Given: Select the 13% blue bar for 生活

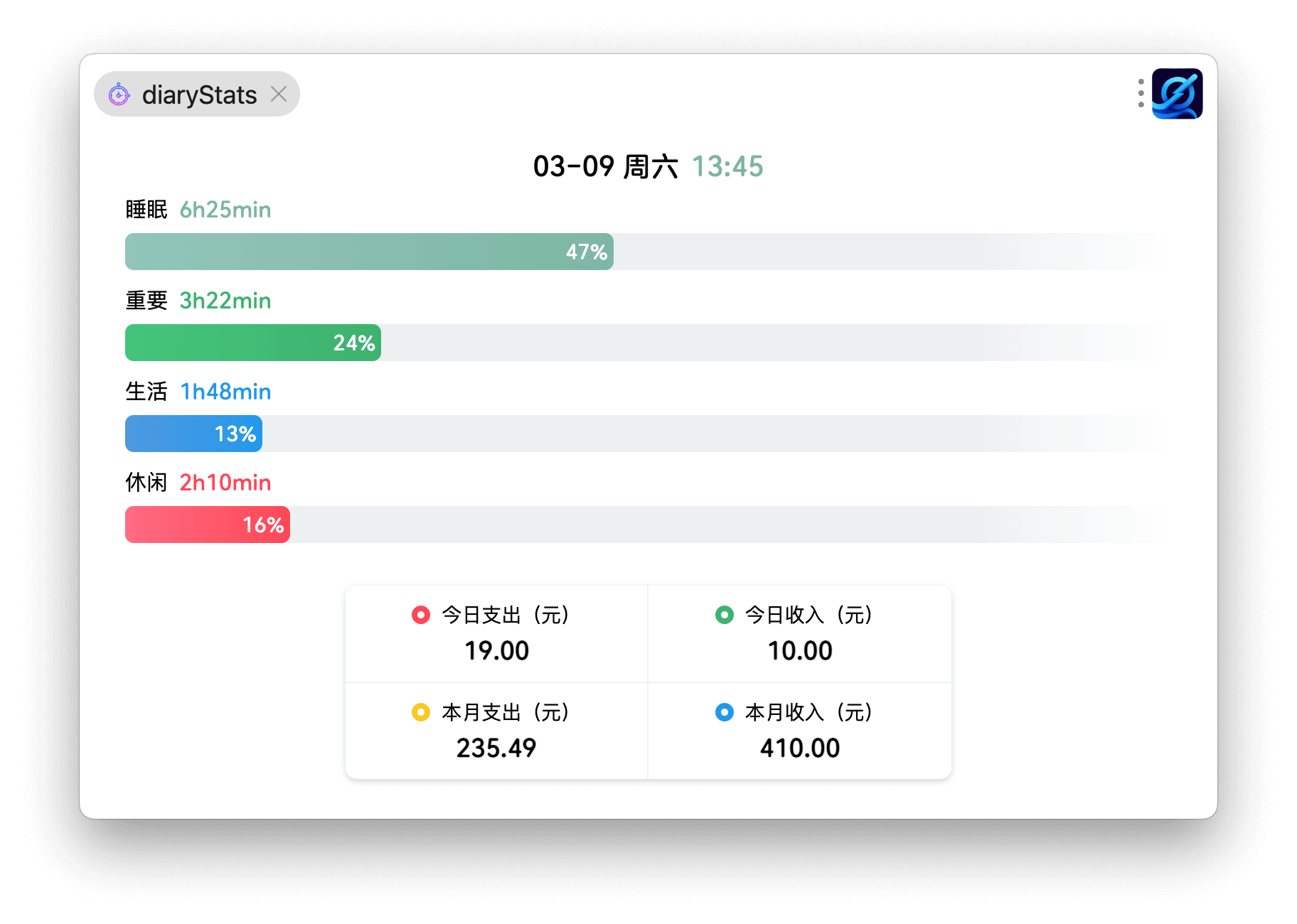Looking at the screenshot, I should coord(193,433).
